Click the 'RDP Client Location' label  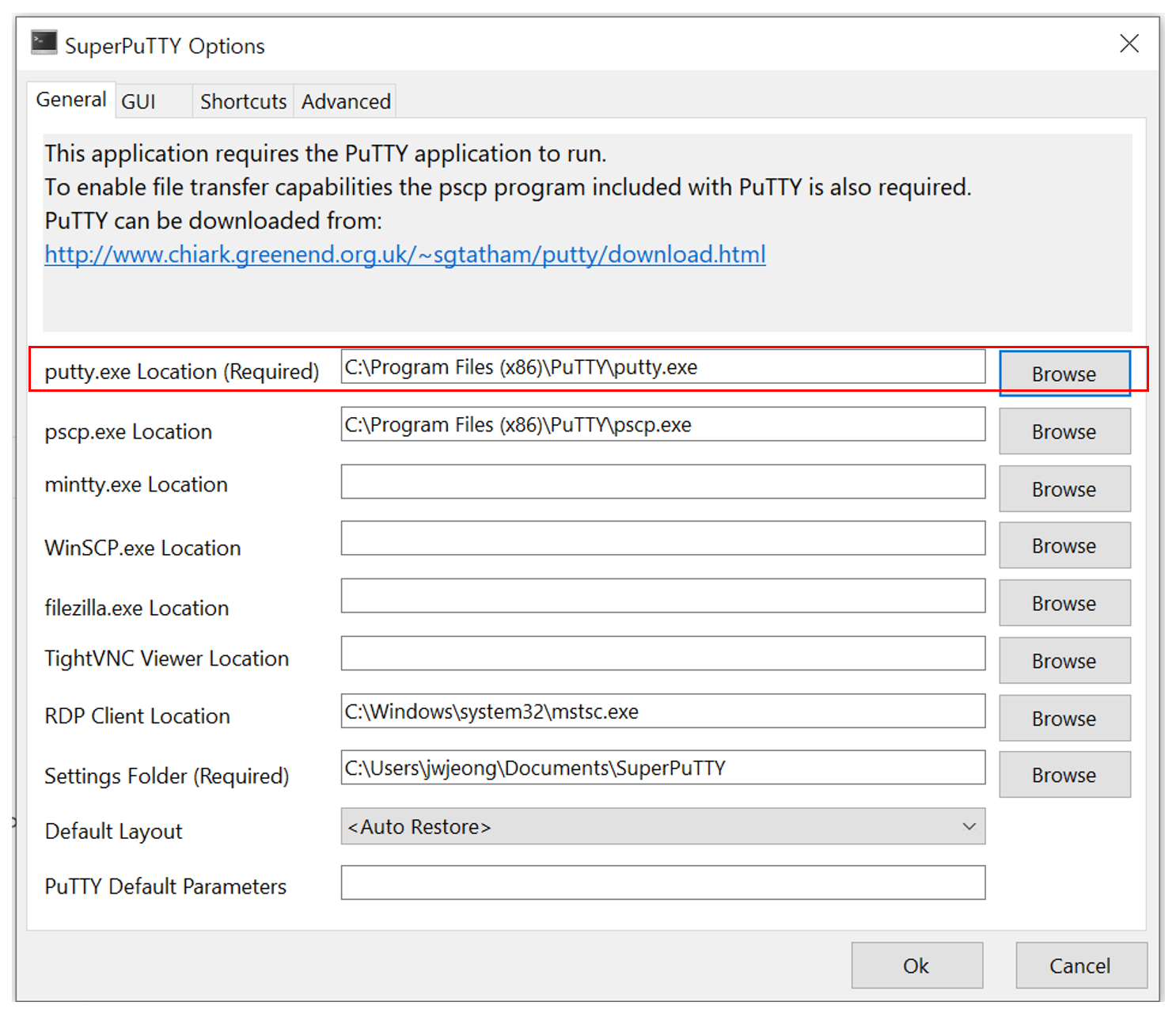pyautogui.click(x=138, y=716)
